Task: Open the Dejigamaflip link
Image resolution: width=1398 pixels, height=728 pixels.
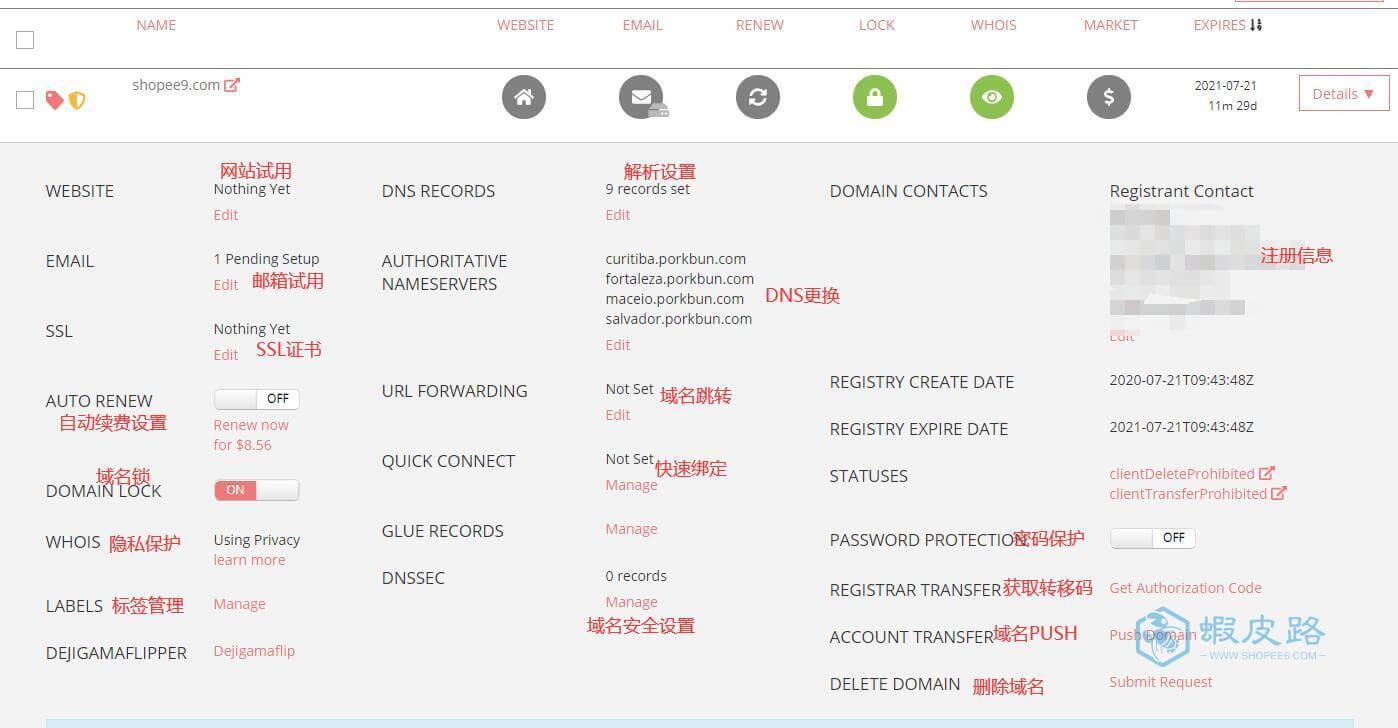Action: (x=254, y=651)
